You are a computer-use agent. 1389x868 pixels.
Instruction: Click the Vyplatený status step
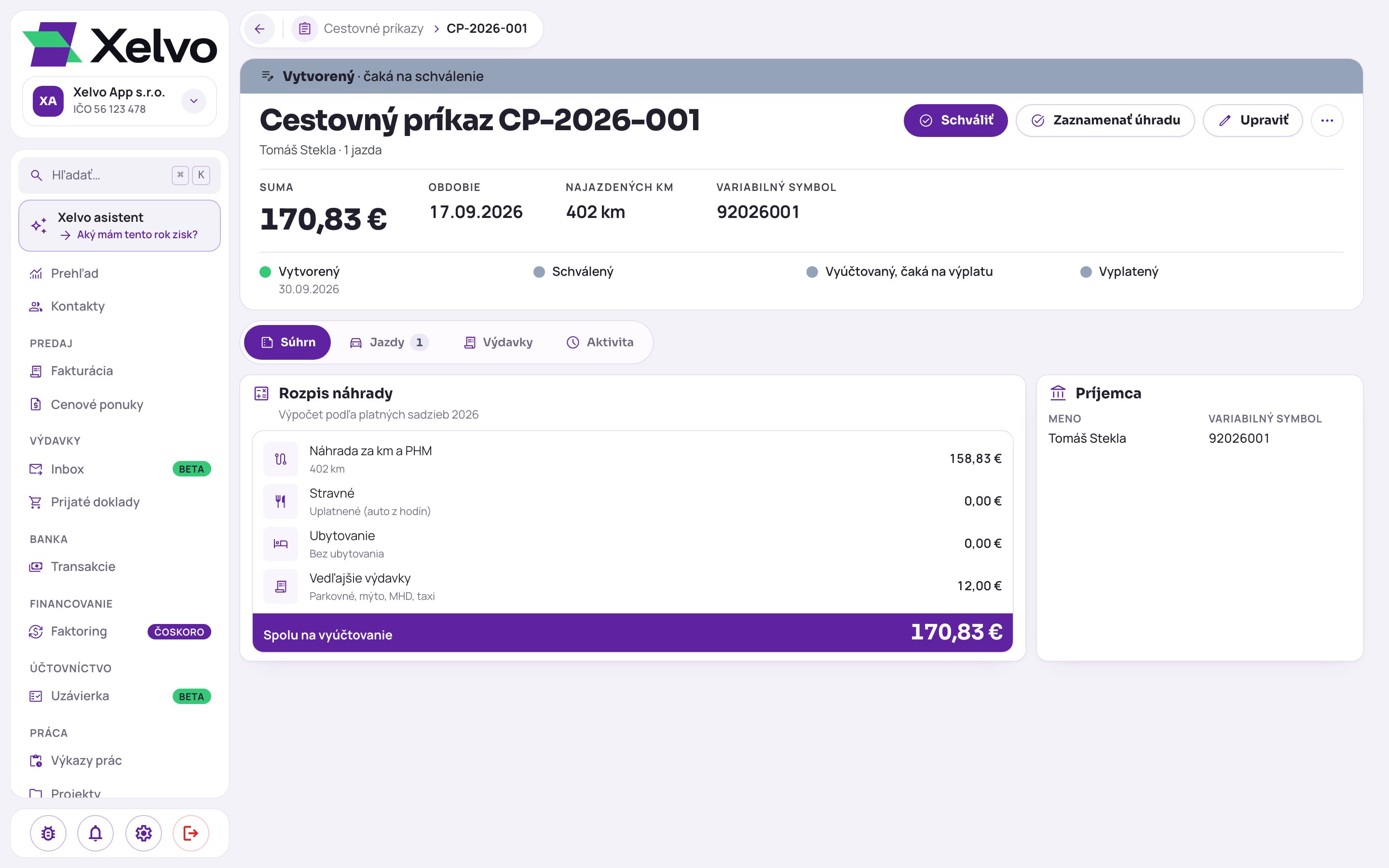1119,271
